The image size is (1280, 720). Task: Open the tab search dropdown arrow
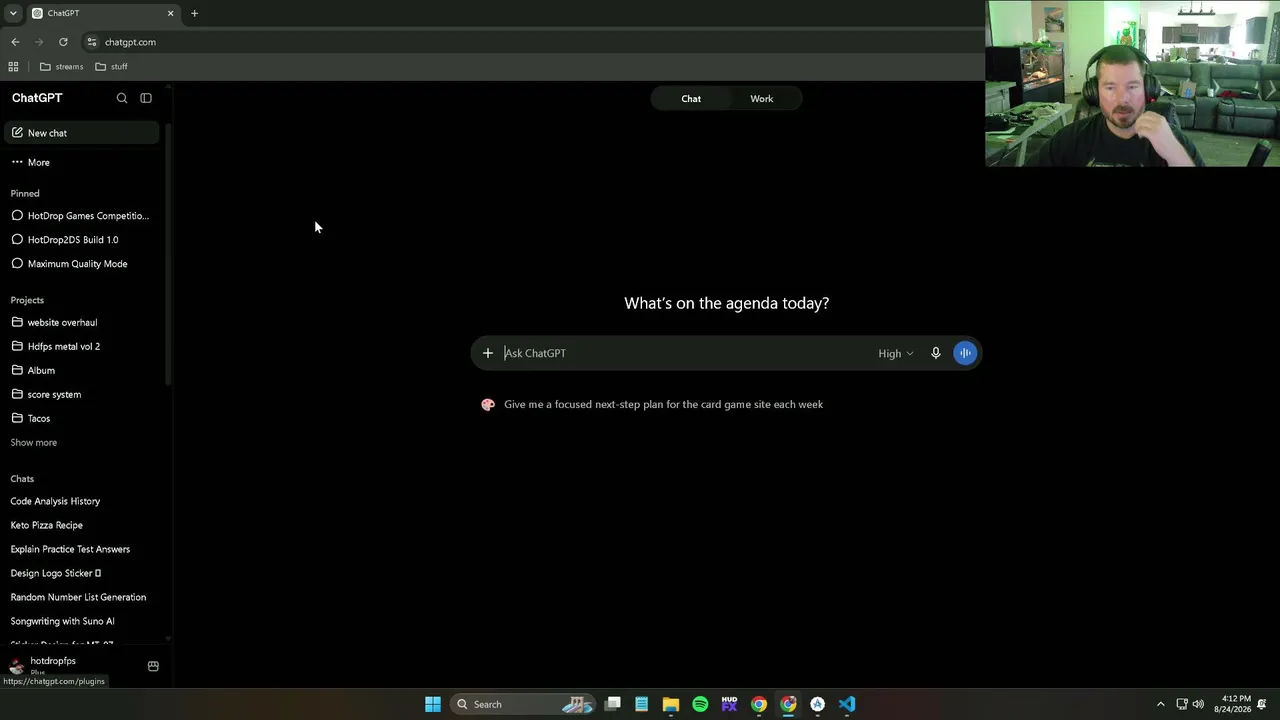[x=13, y=13]
